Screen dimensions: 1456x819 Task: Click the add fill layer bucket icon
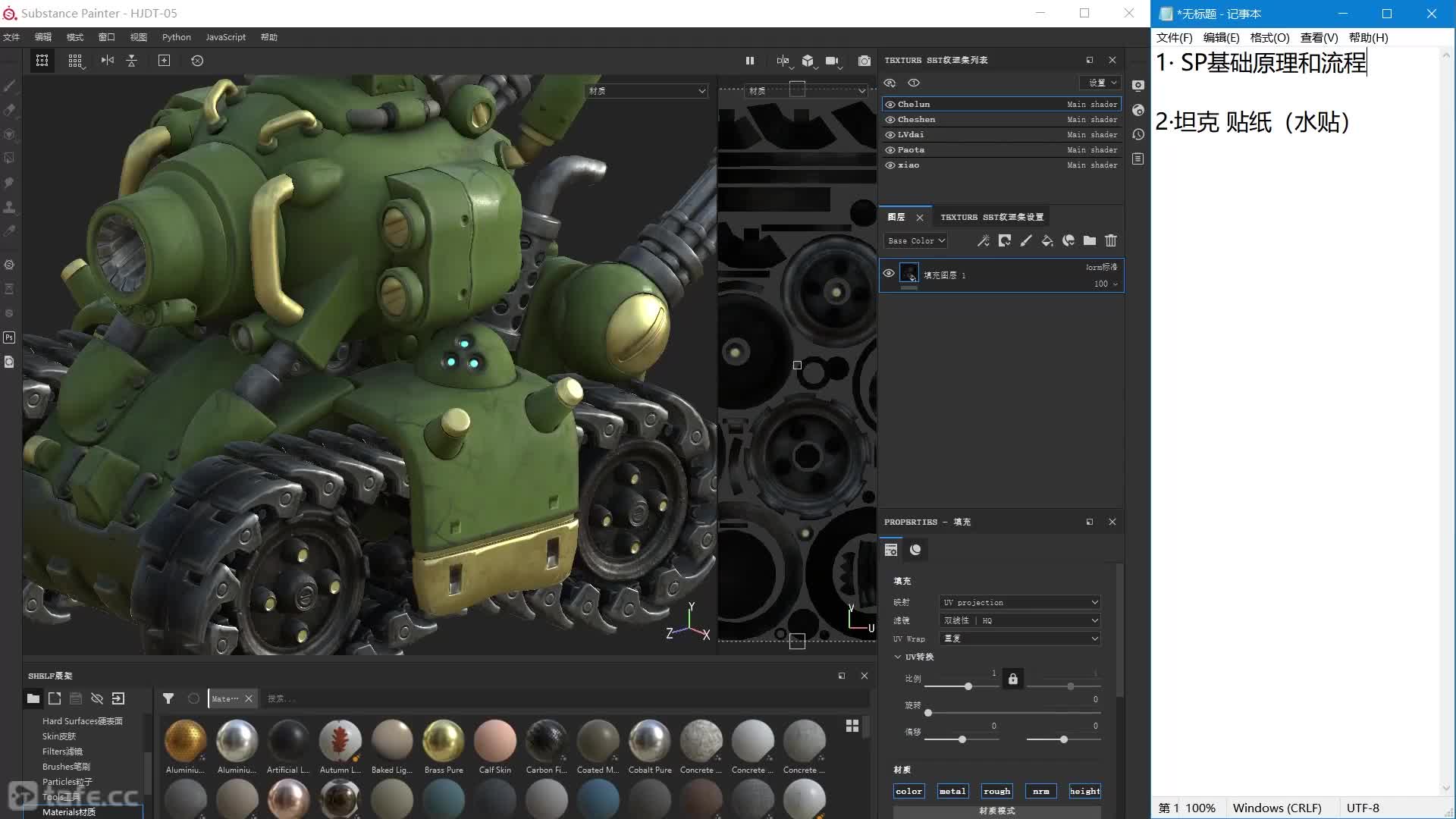coord(1046,240)
